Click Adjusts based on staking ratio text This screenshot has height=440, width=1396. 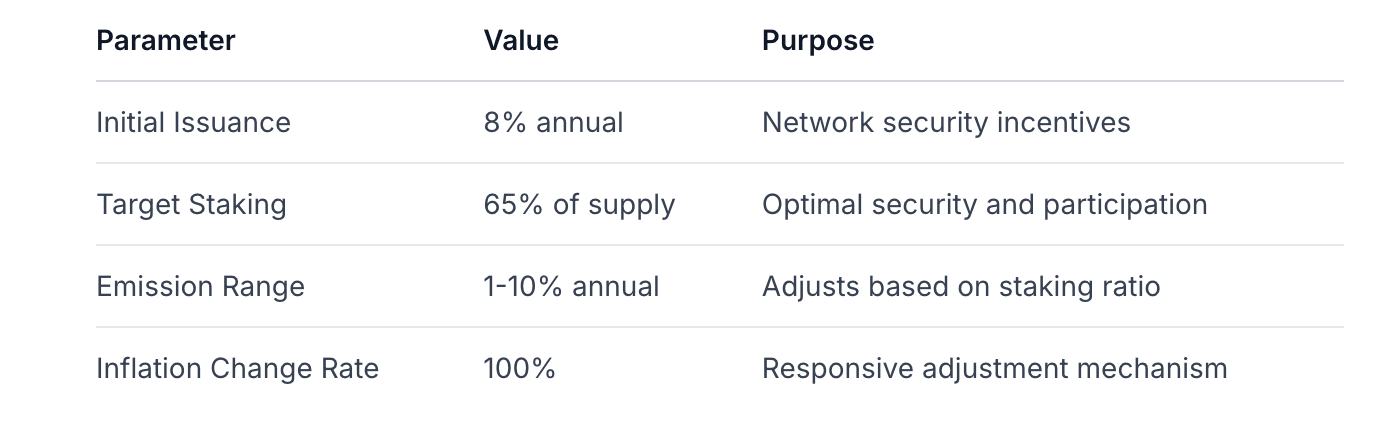coord(960,287)
